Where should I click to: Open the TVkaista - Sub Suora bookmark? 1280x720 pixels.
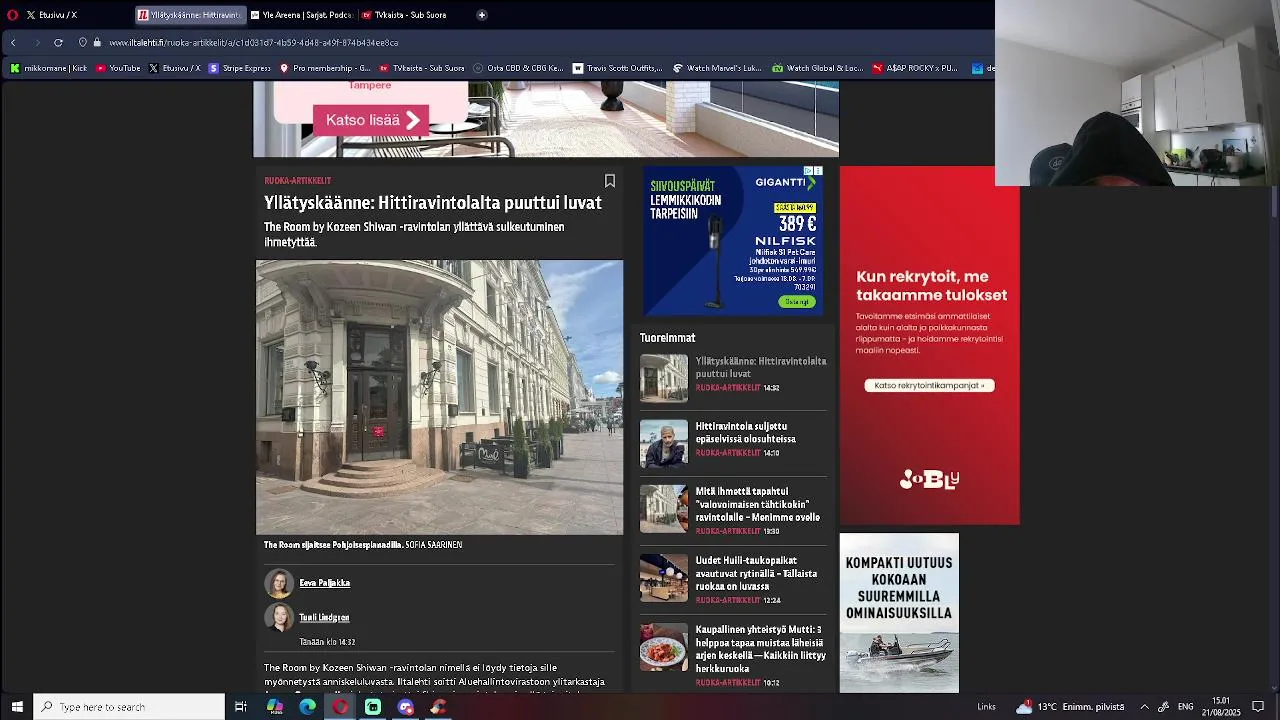[x=422, y=68]
